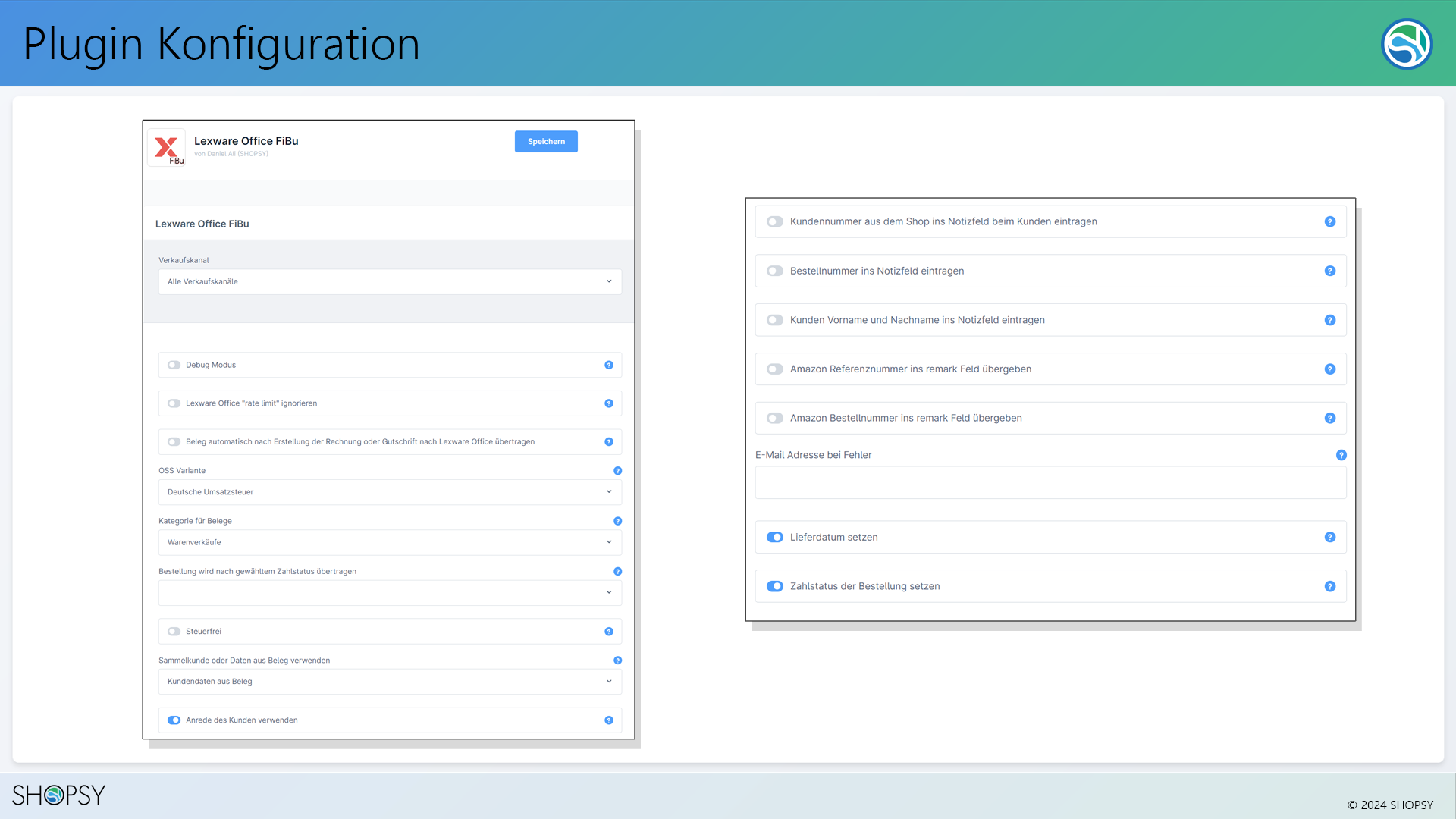1456x819 pixels.
Task: Open help for Zahlstatus übertragen setting
Action: (x=618, y=572)
